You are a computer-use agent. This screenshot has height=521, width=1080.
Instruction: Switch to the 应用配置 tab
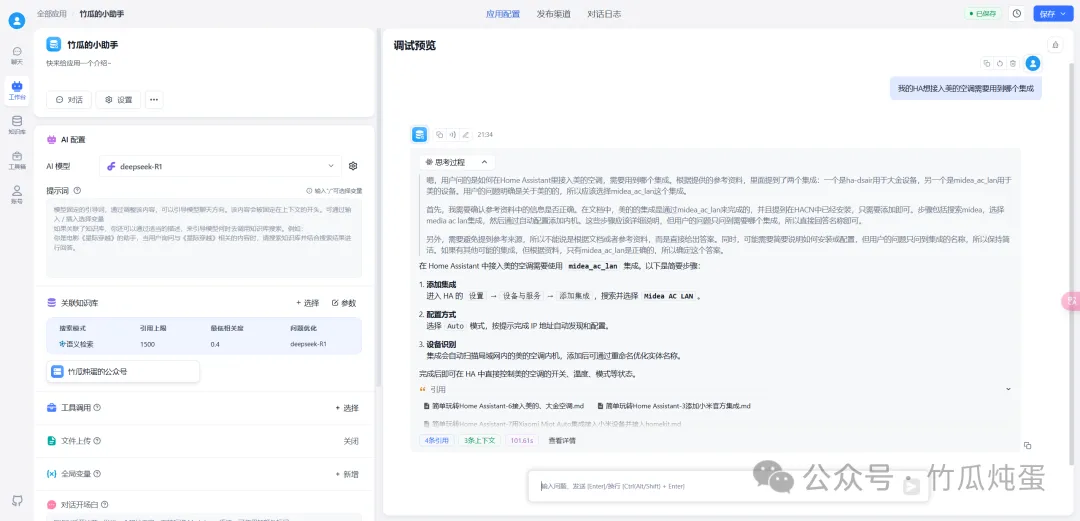[503, 14]
